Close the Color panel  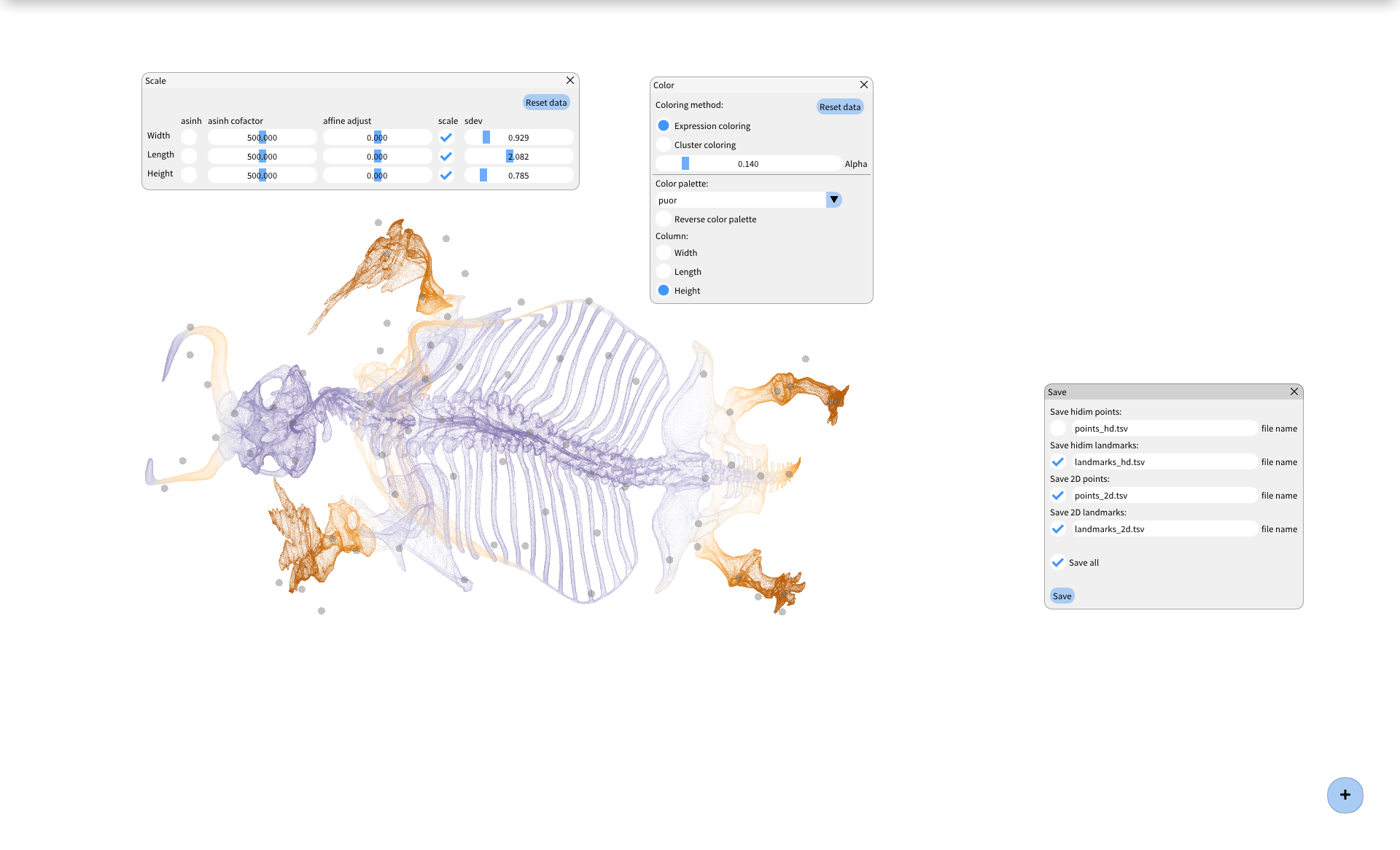pos(864,85)
